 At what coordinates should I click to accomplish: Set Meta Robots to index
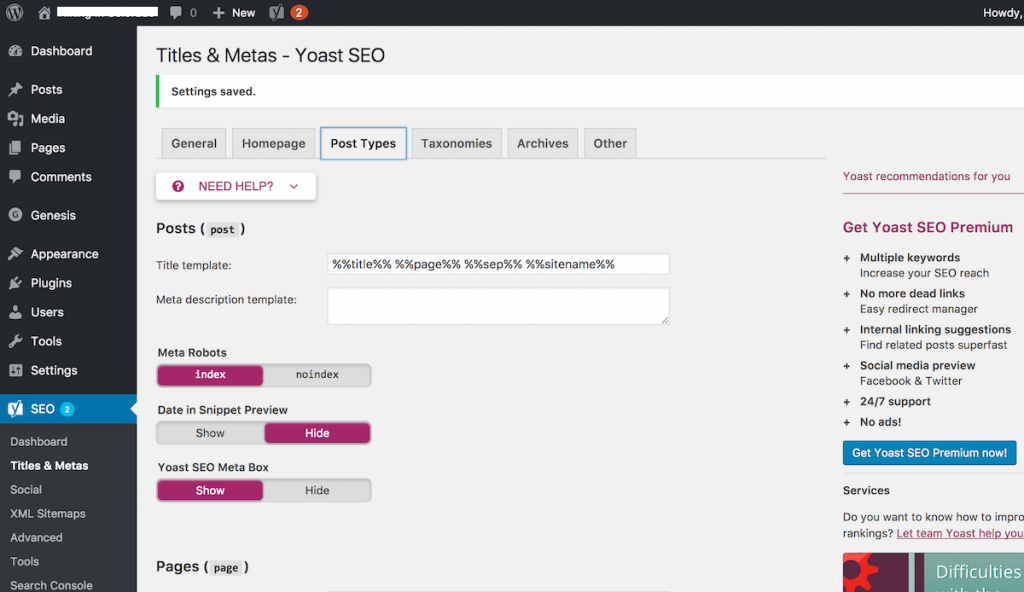coord(210,375)
